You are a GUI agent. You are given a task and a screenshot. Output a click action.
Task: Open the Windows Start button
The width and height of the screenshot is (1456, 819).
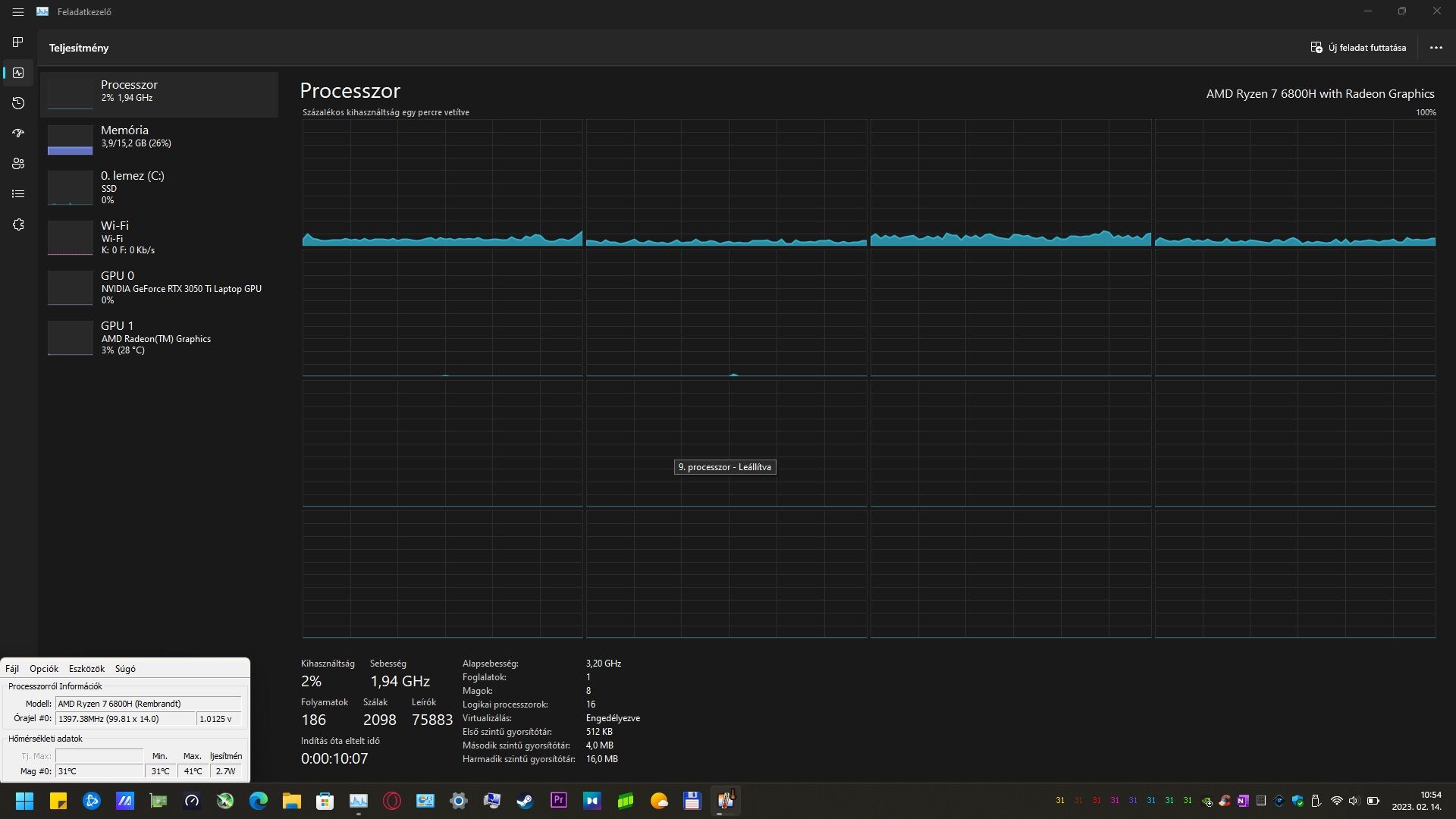24,801
